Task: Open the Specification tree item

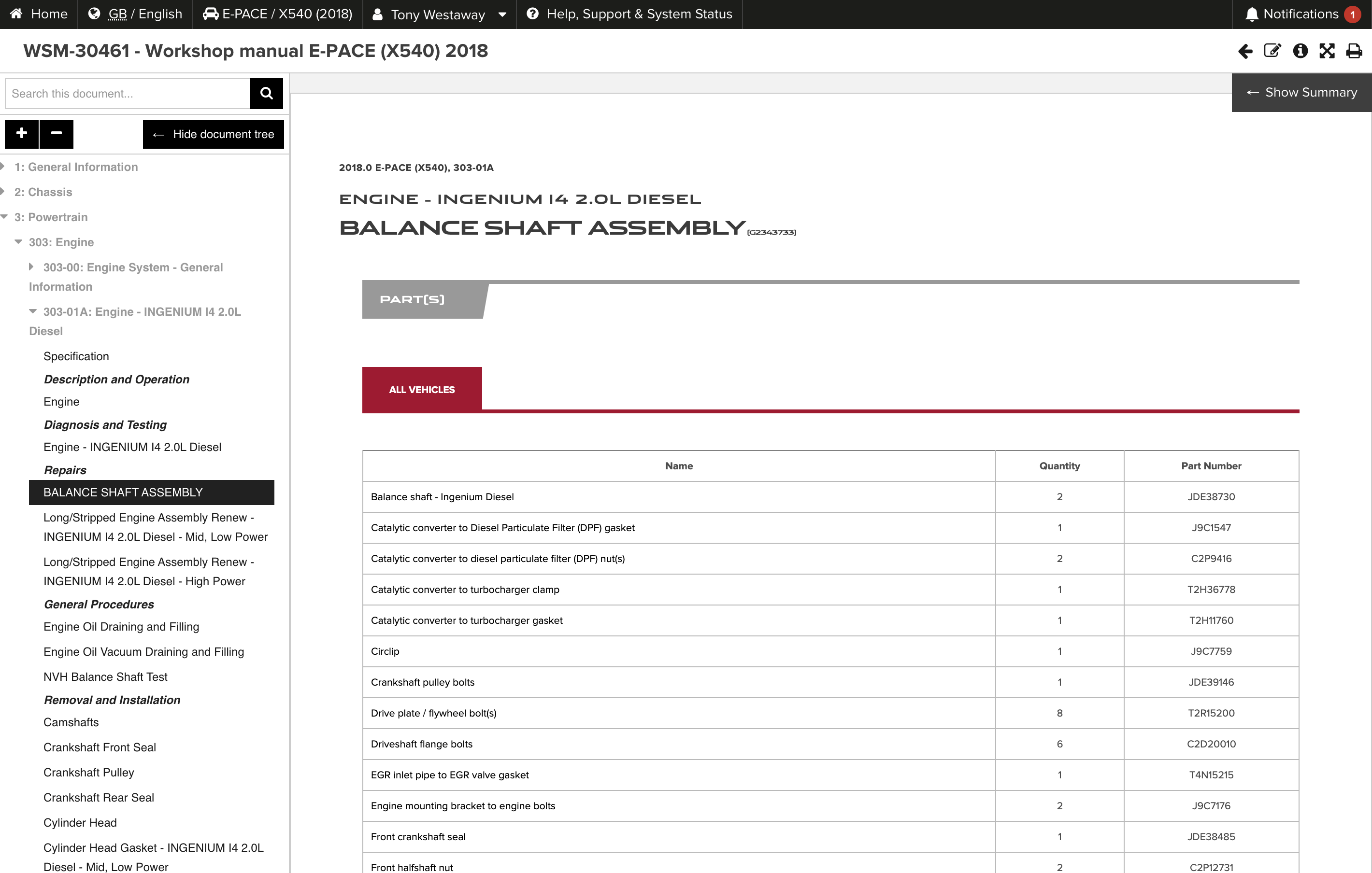Action: tap(76, 356)
